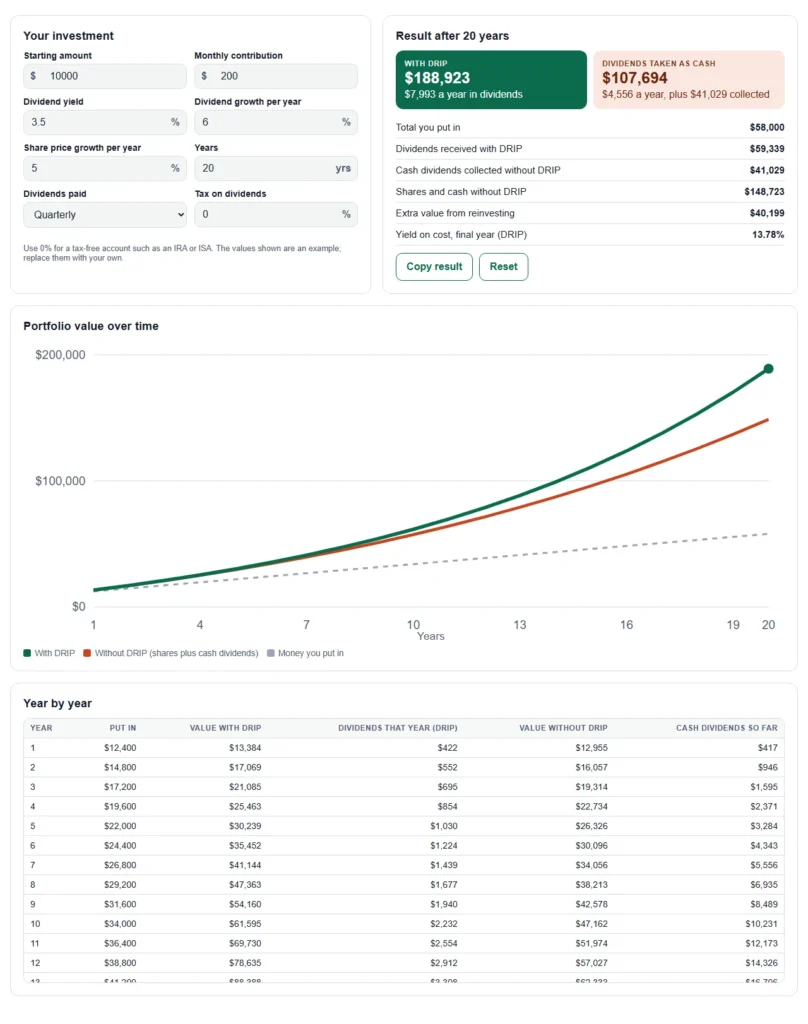The width and height of the screenshot is (808, 1024).
Task: Click year 7 dividends cell $1,439
Action: (444, 865)
